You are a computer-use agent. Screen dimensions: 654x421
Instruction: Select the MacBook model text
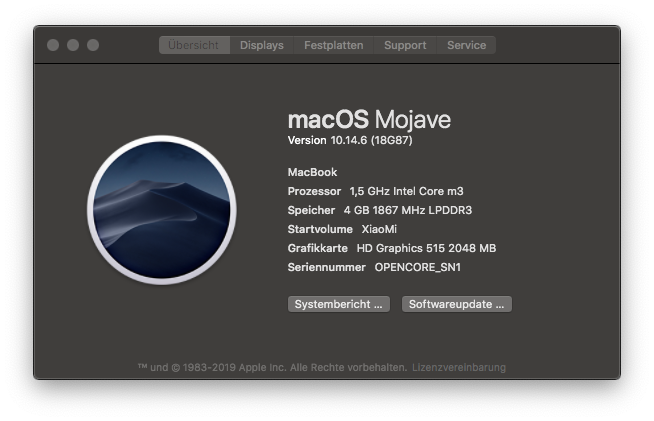312,172
